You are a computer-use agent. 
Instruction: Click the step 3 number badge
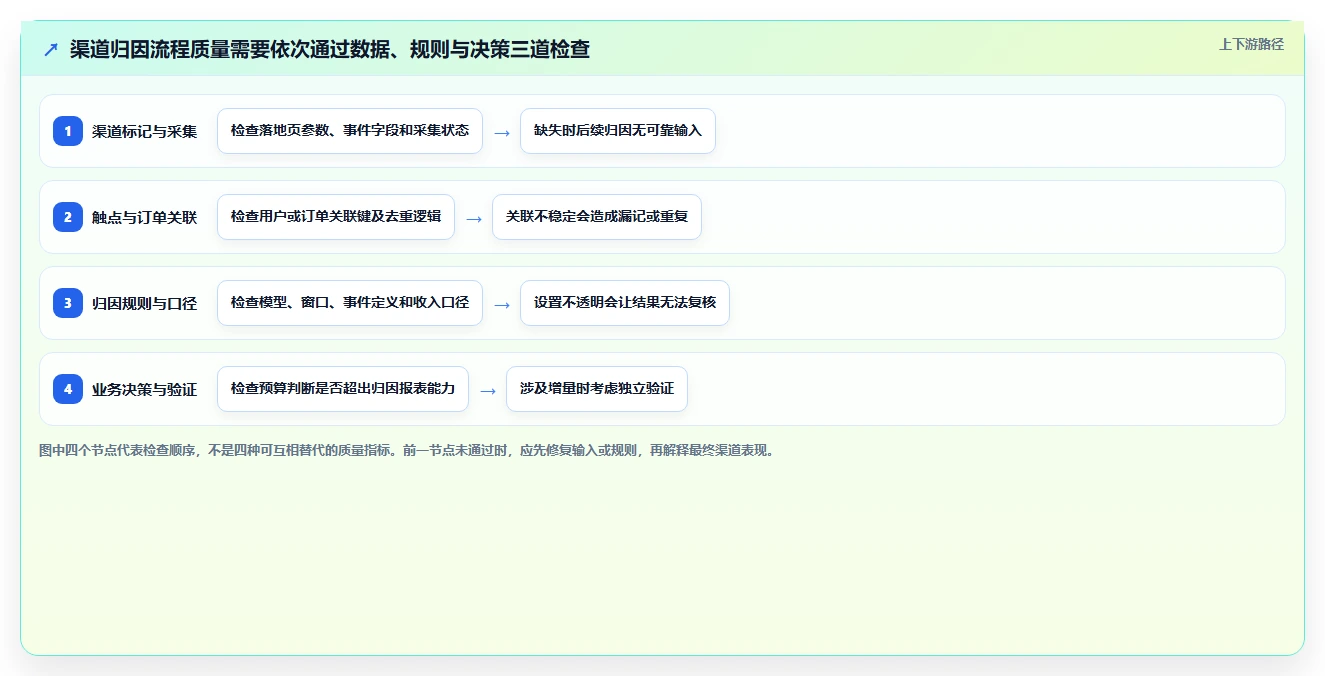pyautogui.click(x=68, y=303)
